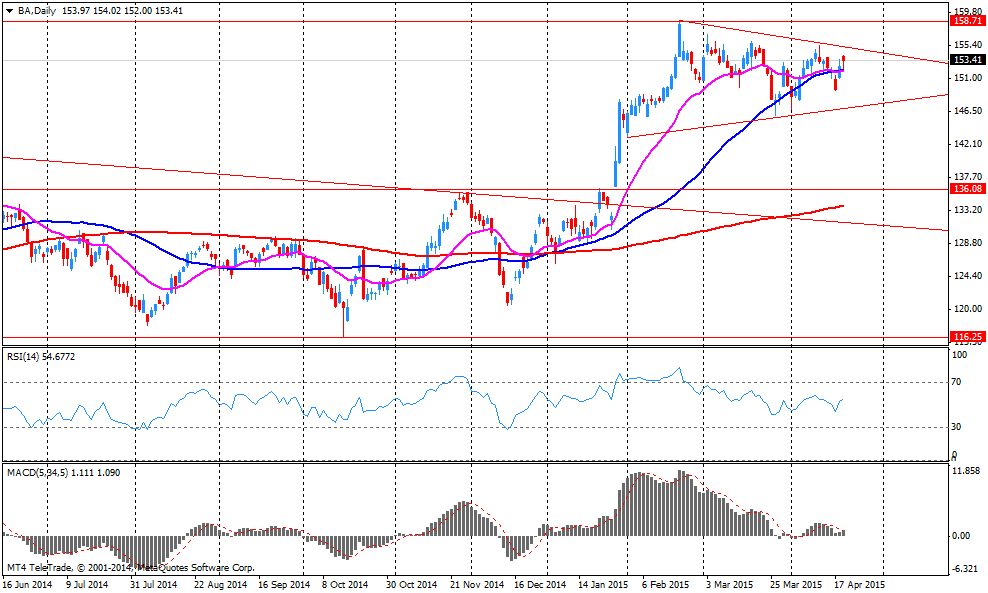Click the RSI(14) 54.6772 indicator label
Viewport: 988px width, 593px height.
41,357
